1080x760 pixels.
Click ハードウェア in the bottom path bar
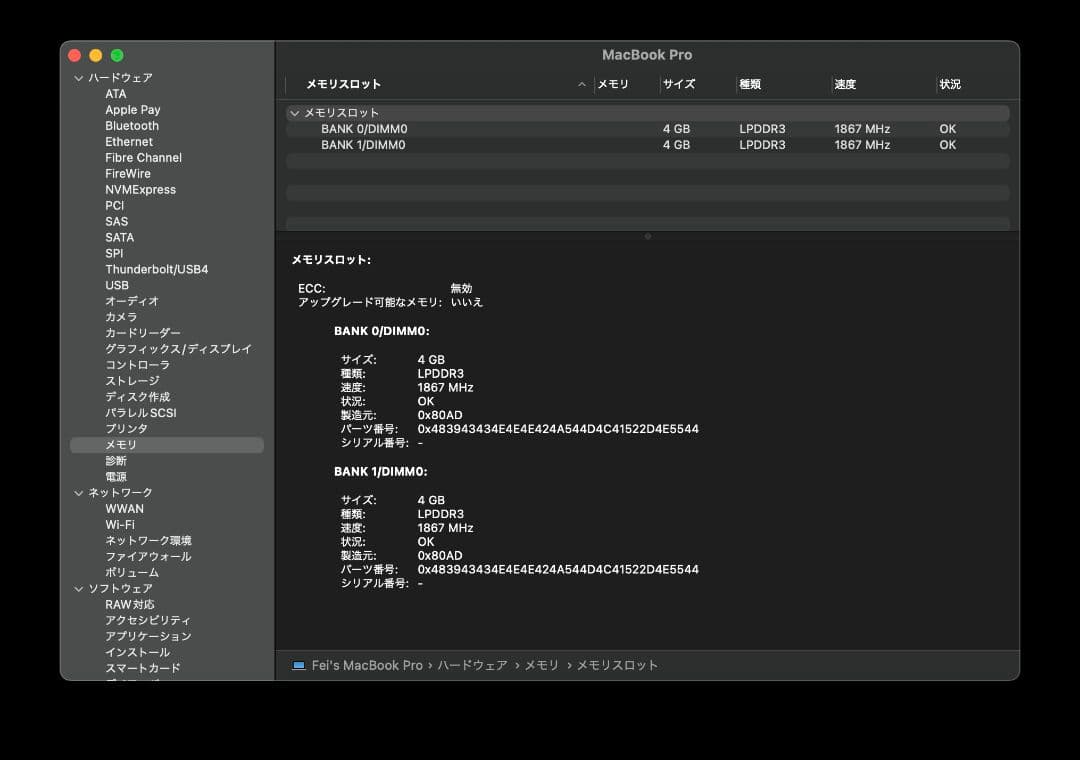click(469, 665)
